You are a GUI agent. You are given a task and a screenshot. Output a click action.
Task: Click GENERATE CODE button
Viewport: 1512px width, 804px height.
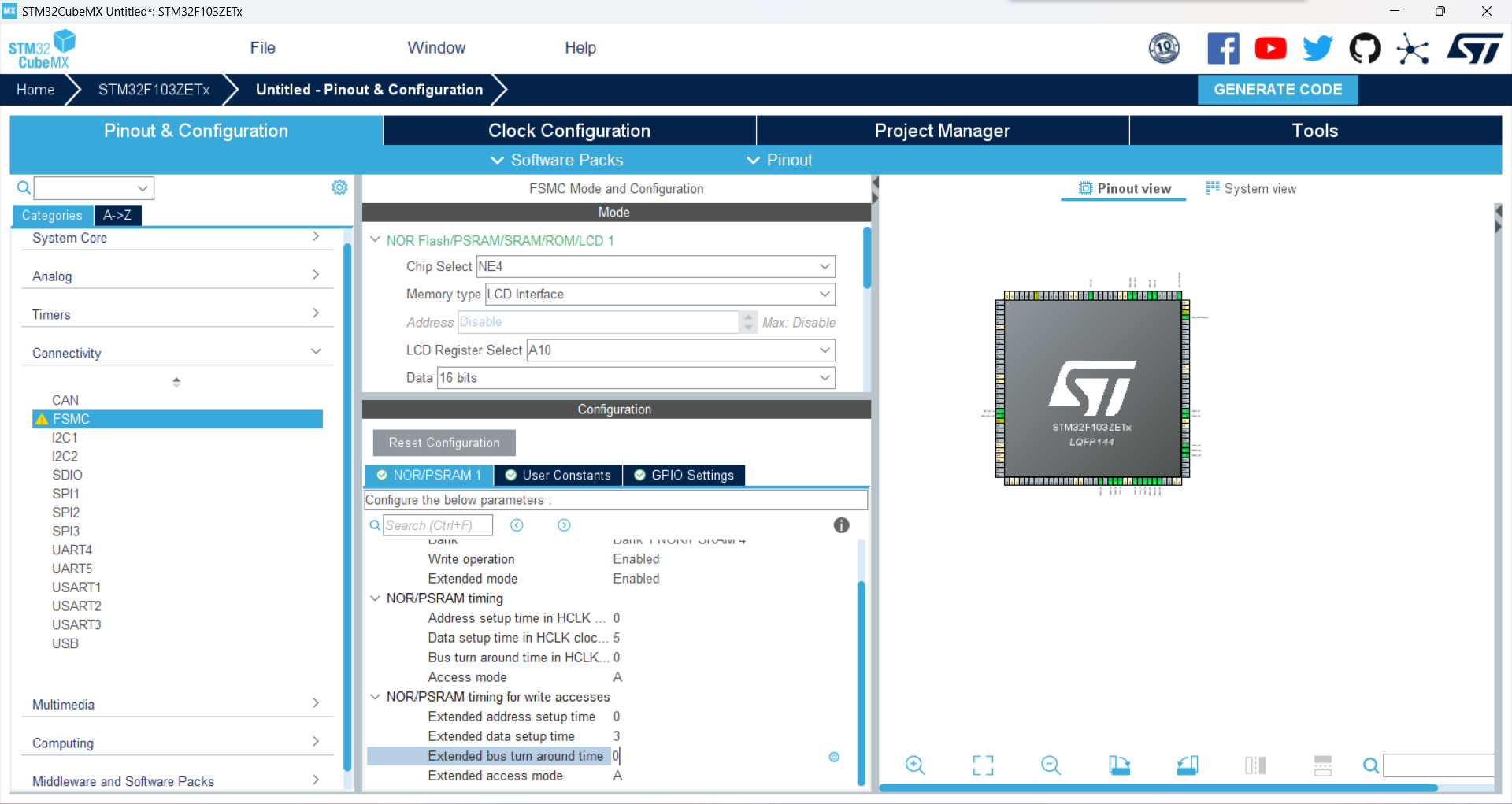1277,90
